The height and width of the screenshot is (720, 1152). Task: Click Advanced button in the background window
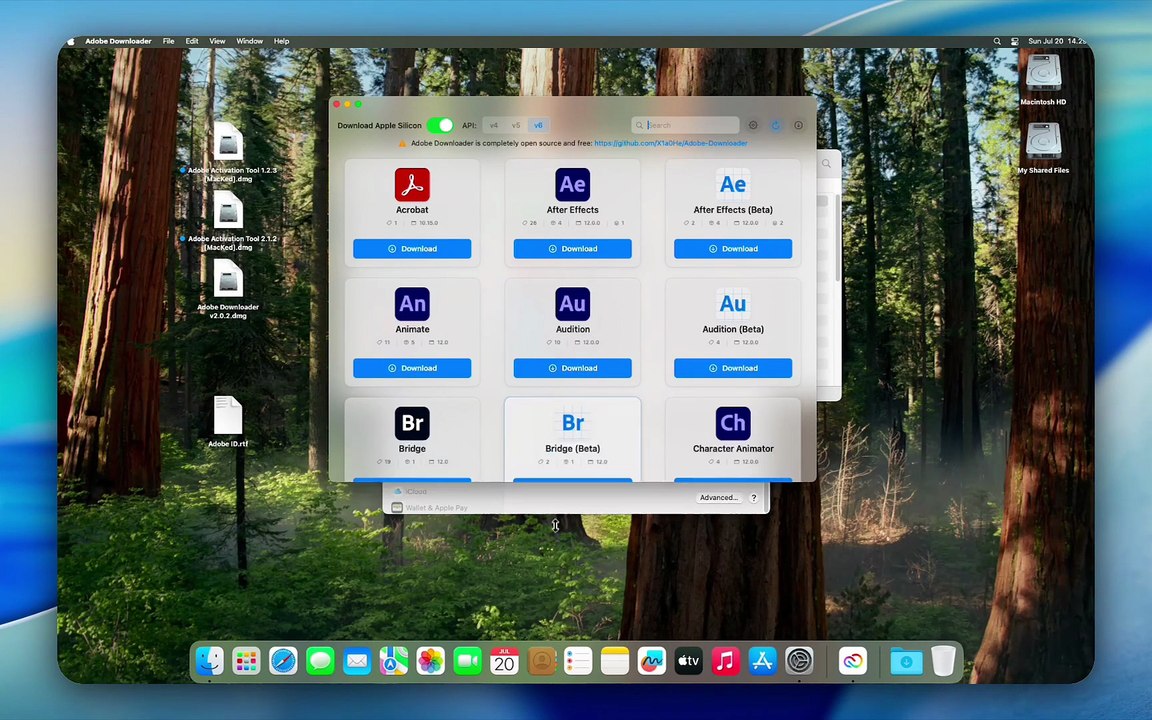click(x=719, y=497)
